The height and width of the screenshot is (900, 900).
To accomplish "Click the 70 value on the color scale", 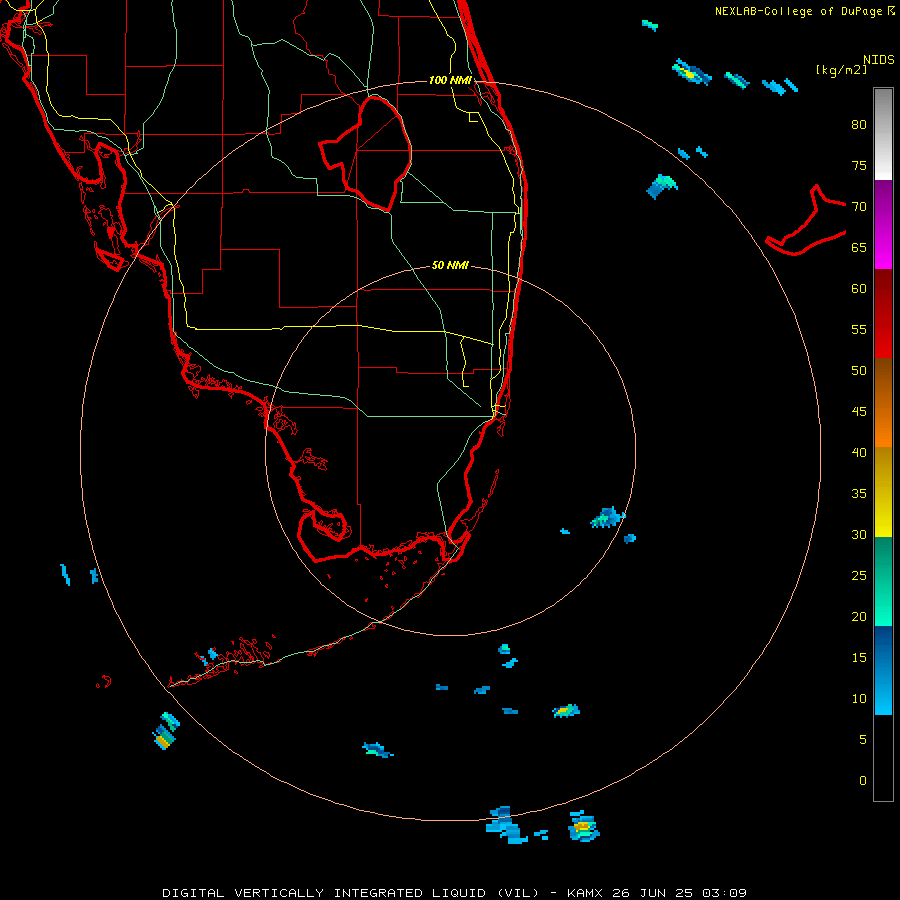I will [859, 207].
